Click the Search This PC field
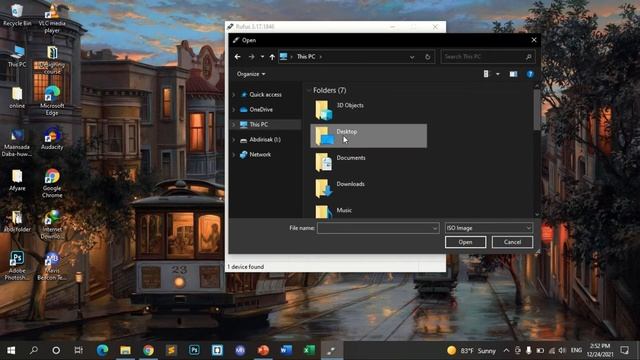The height and width of the screenshot is (360, 640). (x=488, y=57)
